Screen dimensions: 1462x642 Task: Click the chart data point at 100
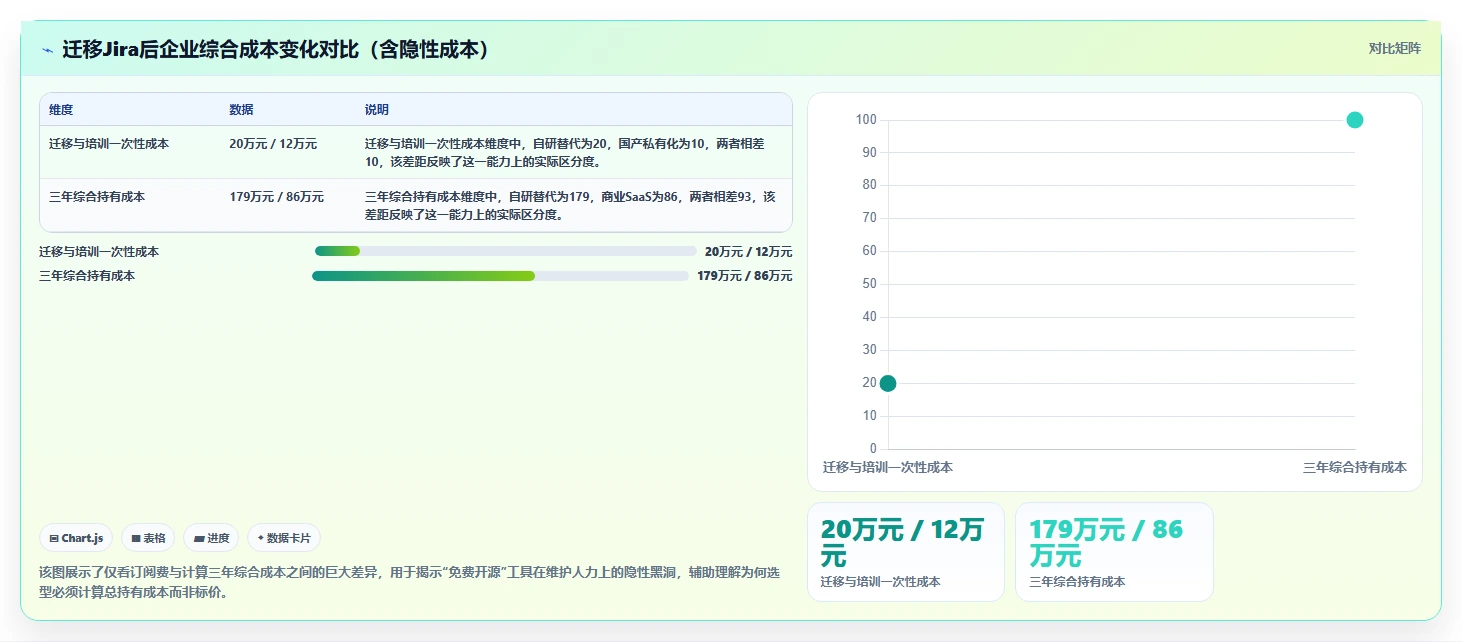click(1355, 120)
